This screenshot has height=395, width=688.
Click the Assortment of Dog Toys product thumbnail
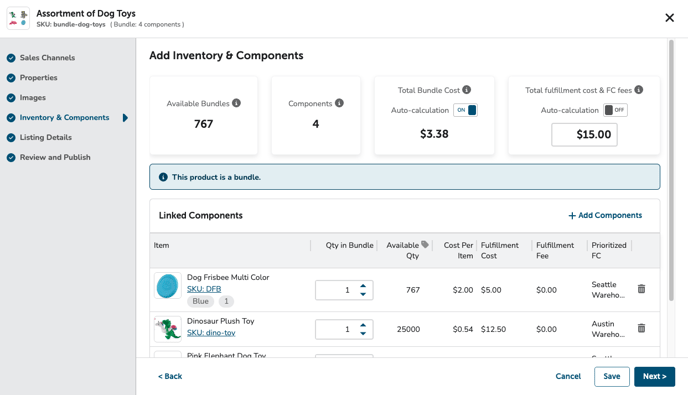18,18
